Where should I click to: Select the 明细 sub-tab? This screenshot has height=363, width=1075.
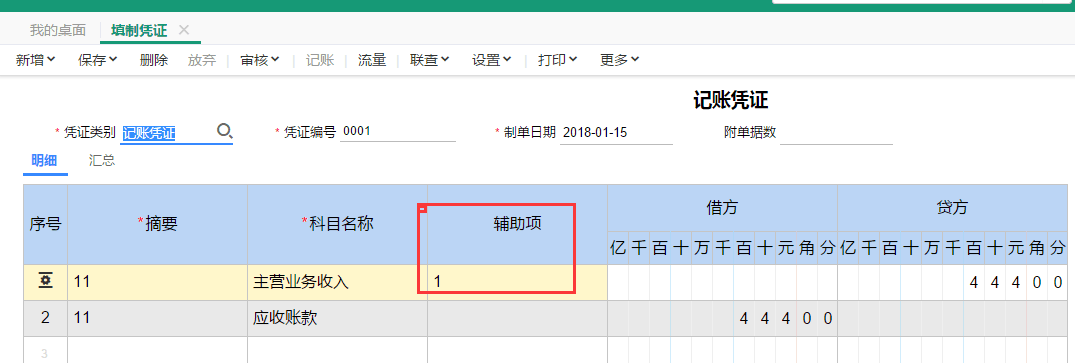(45, 161)
